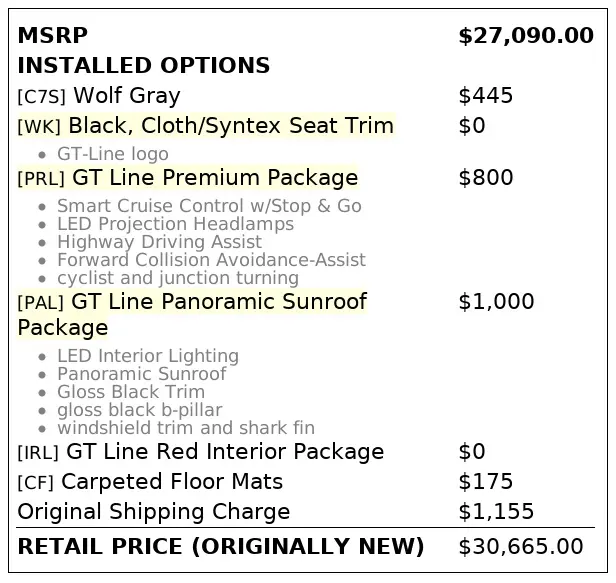Click the Installed Options heading
Screen dimensions: 616x583
[143, 66]
